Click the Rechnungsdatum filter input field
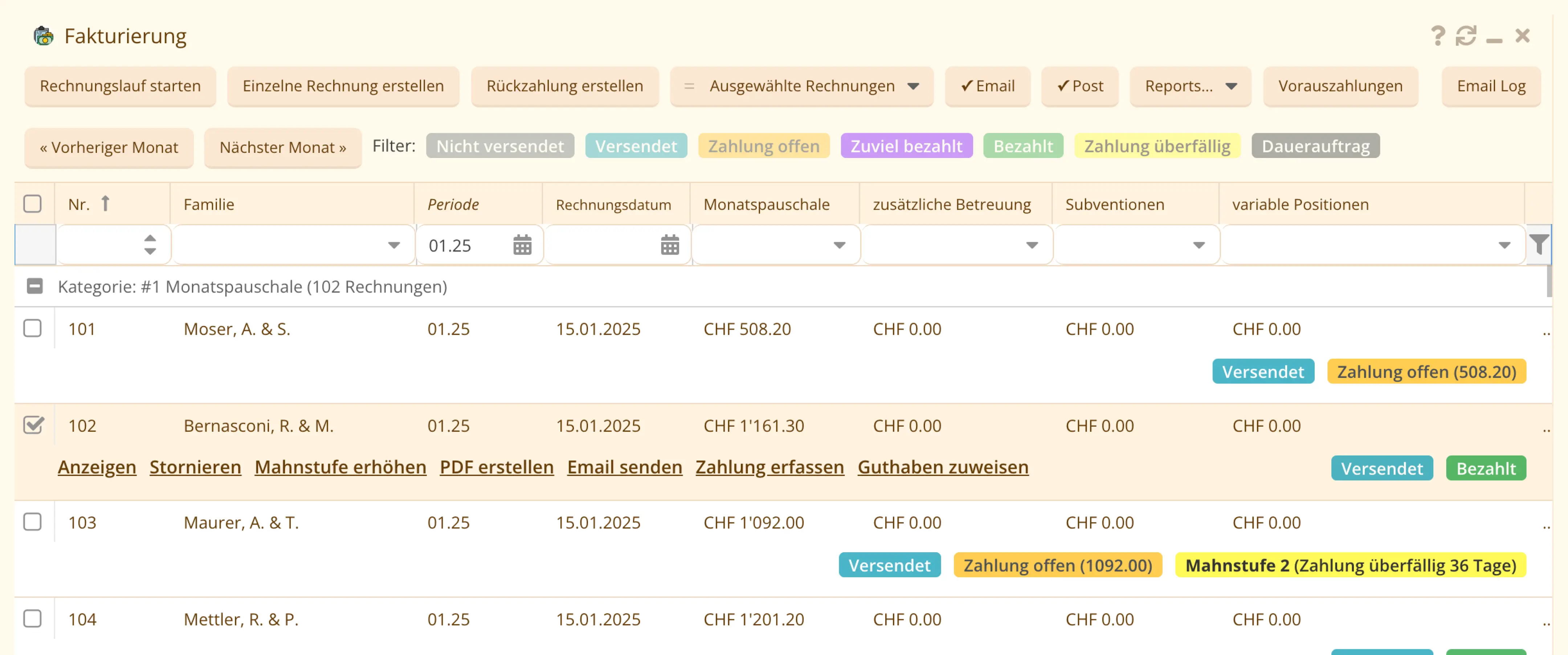Screen dimensions: 1568x655 (x=617, y=245)
